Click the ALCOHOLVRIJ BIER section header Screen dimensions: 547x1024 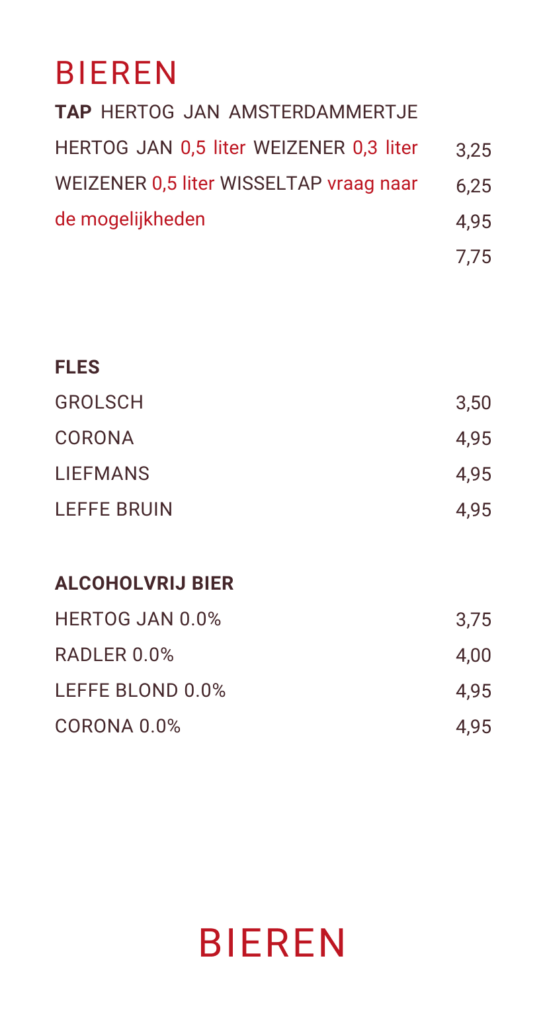point(144,584)
